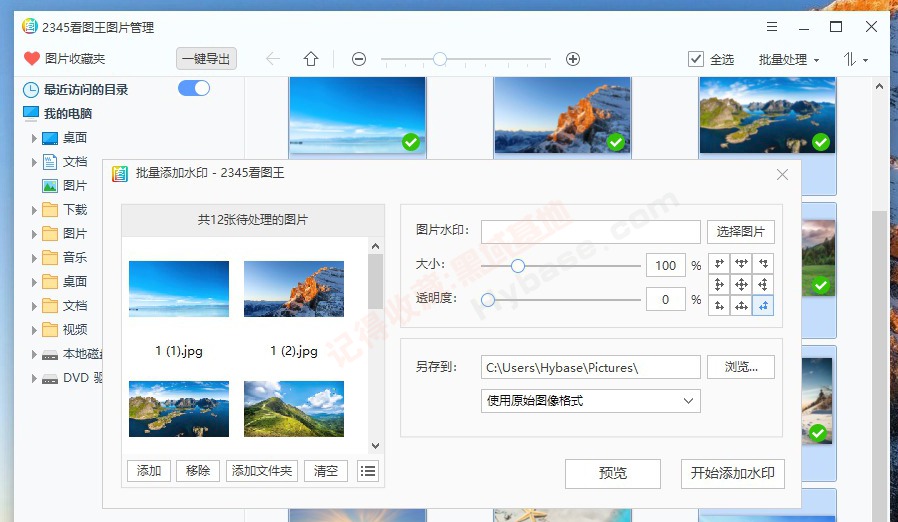The width and height of the screenshot is (898, 522).
Task: Set watermark position to middle-right
Action: coord(763,285)
